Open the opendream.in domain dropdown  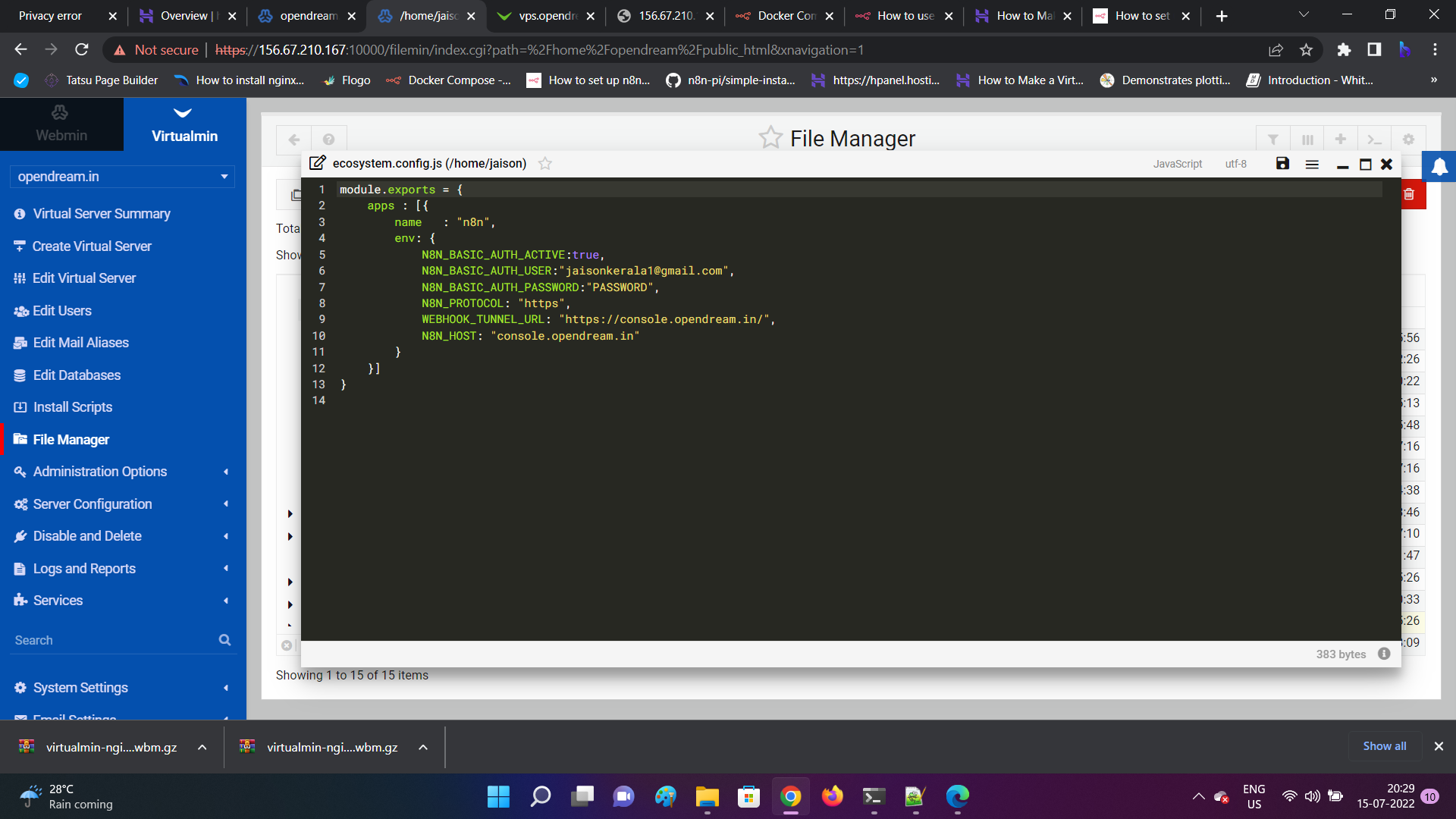tap(122, 177)
